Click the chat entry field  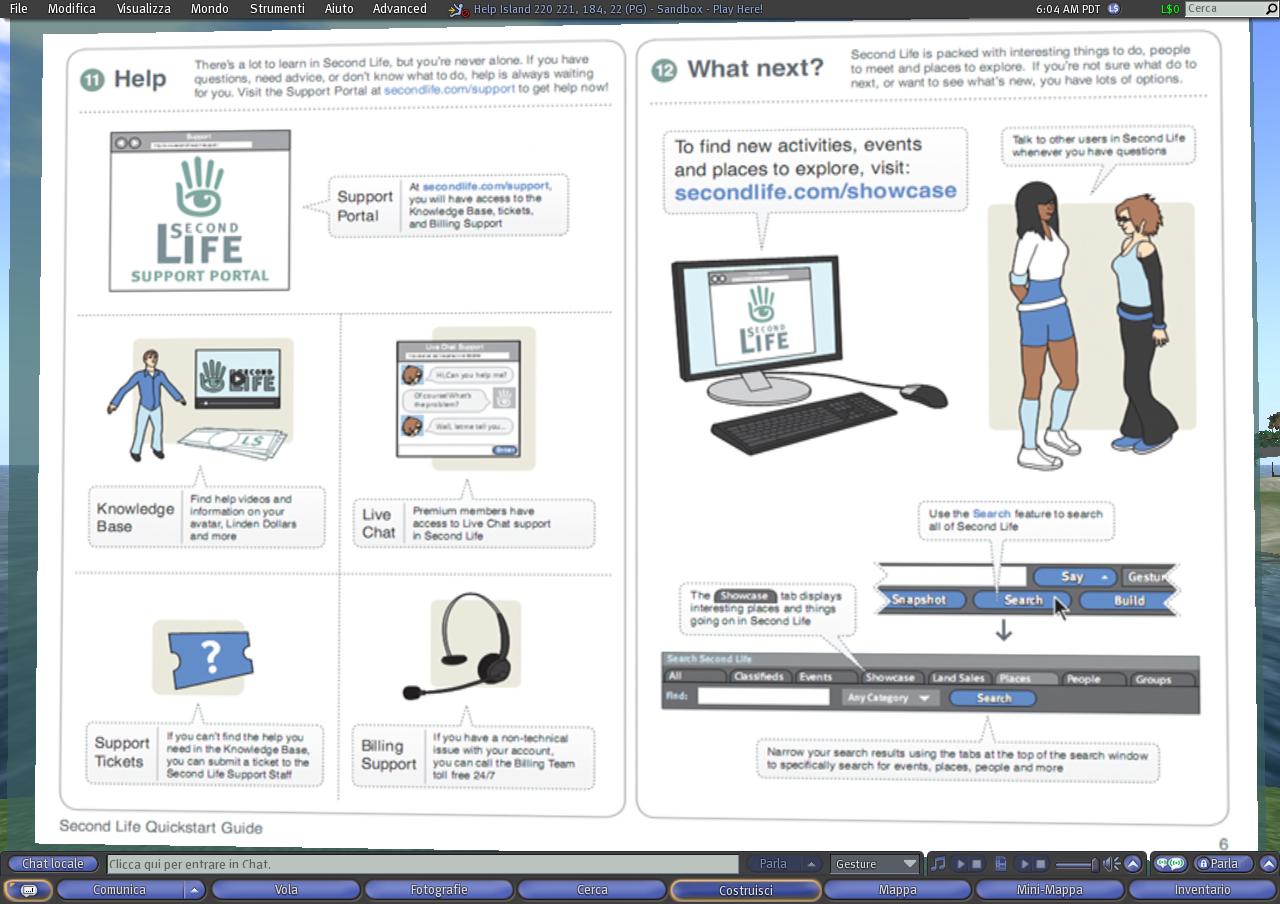click(422, 864)
